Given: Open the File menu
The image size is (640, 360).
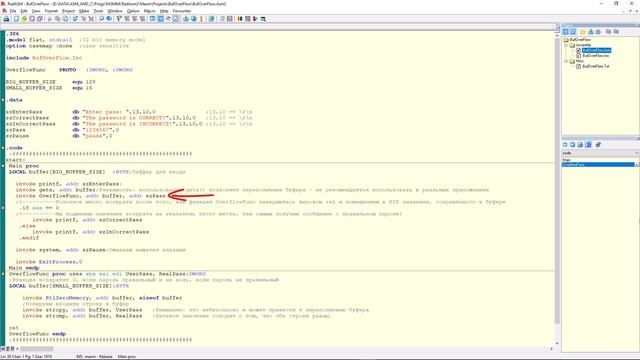Looking at the screenshot, I should (x=13, y=11).
